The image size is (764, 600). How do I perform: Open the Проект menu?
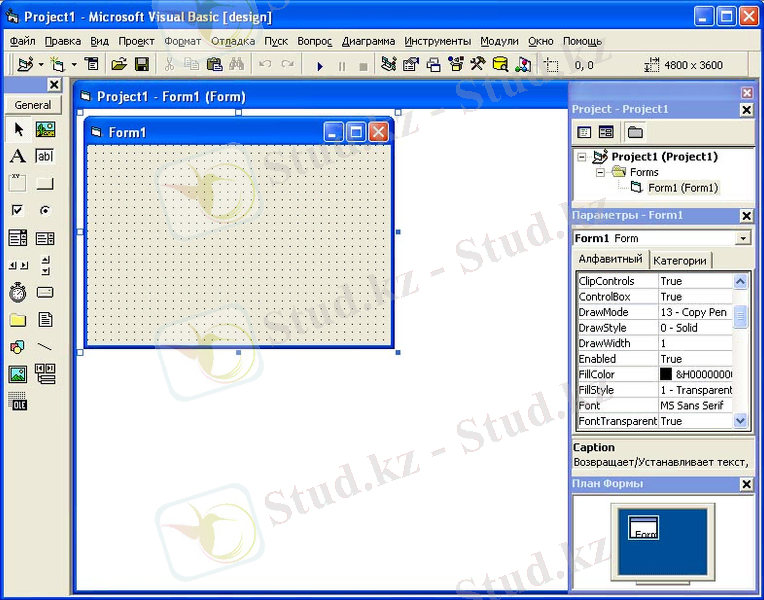click(136, 41)
